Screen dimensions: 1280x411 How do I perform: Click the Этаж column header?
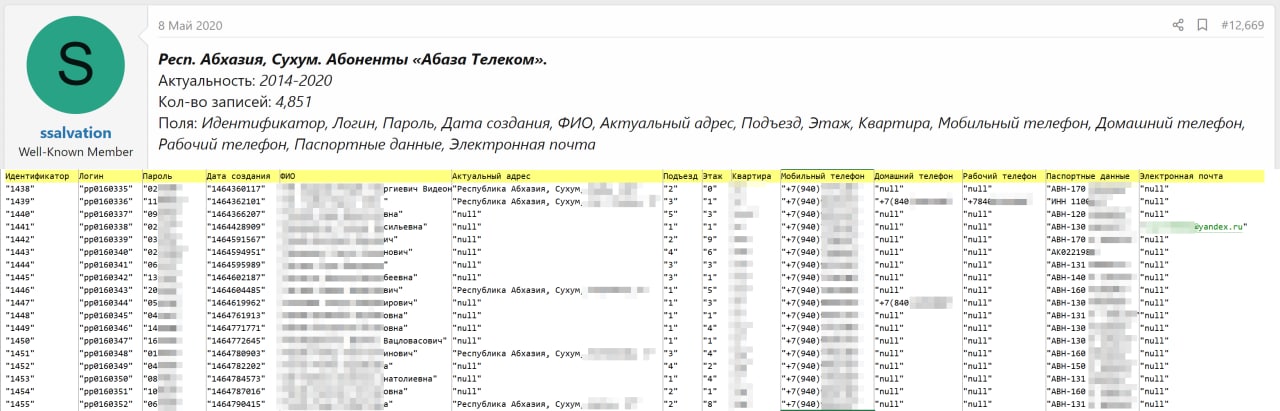point(714,176)
